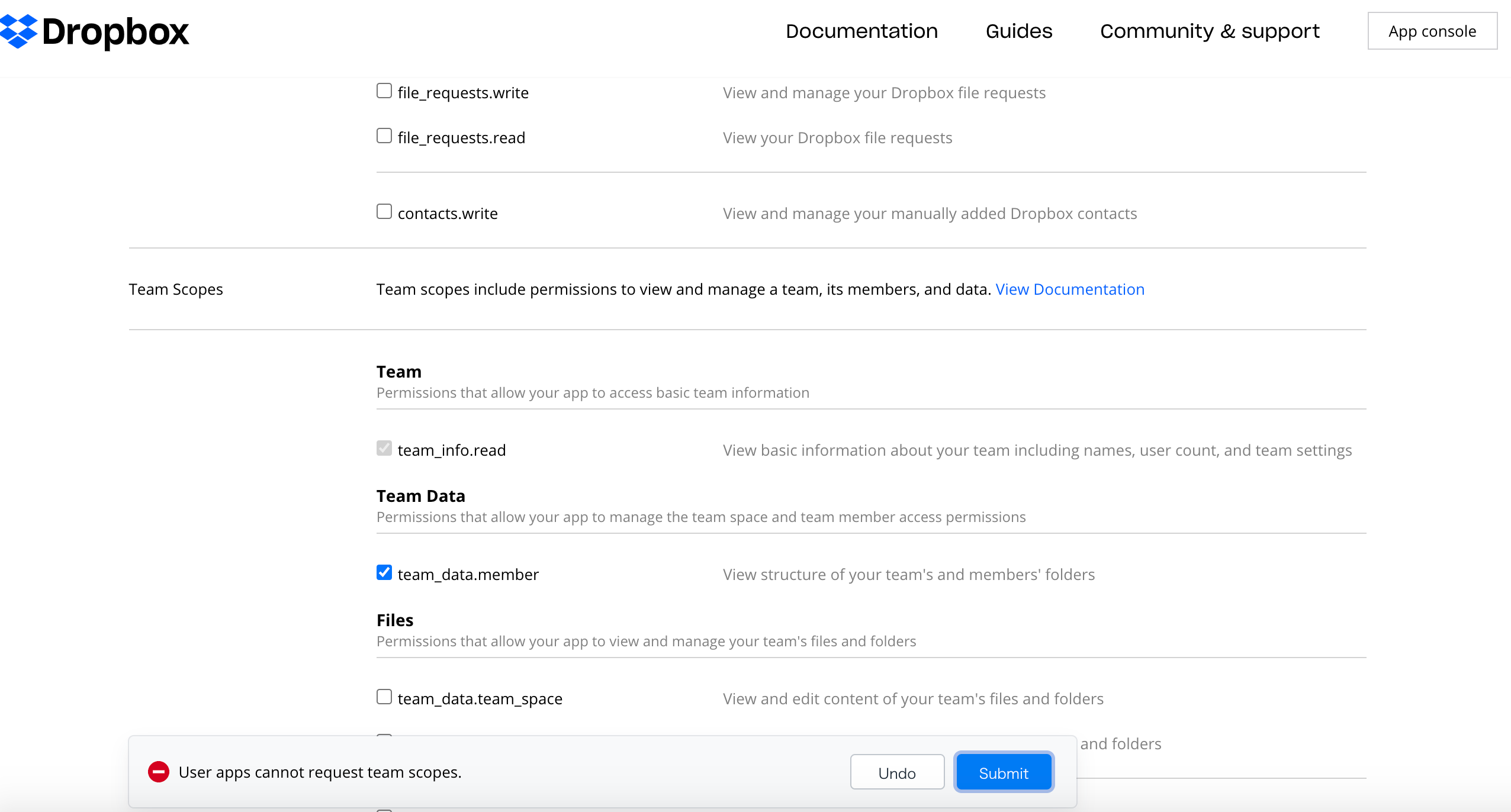The height and width of the screenshot is (812, 1511).
Task: Enable the team_data.team_space checkbox
Action: tap(384, 697)
